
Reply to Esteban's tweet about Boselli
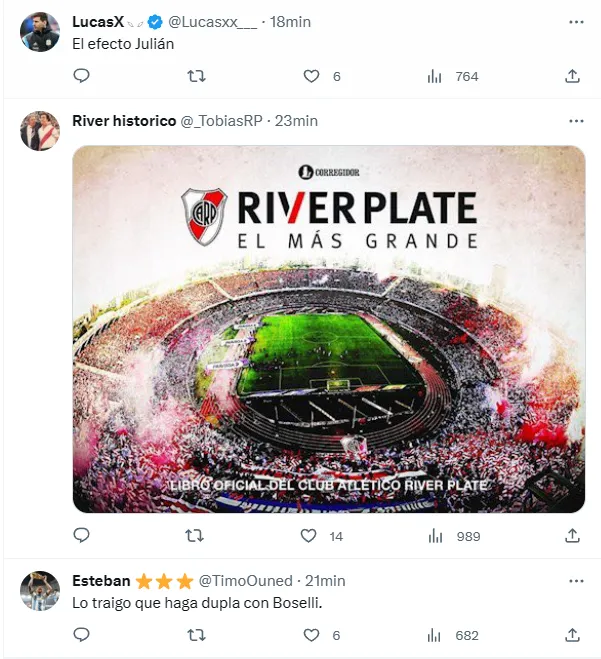pos(82,635)
